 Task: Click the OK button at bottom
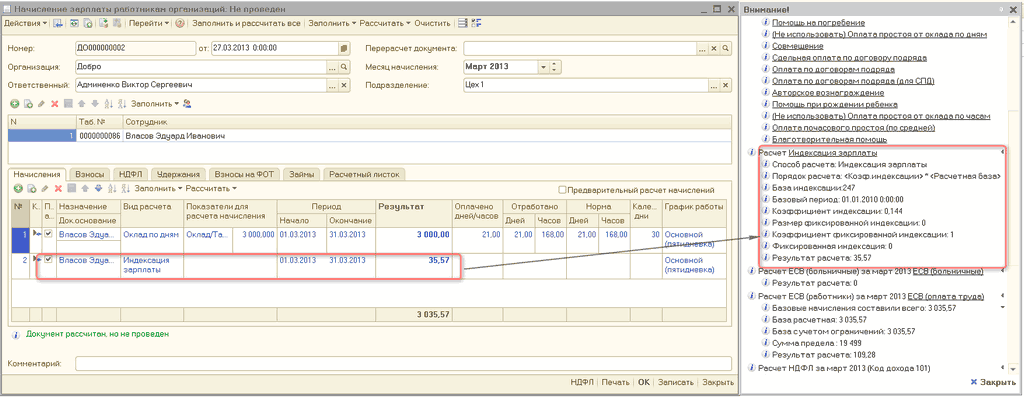tap(643, 383)
